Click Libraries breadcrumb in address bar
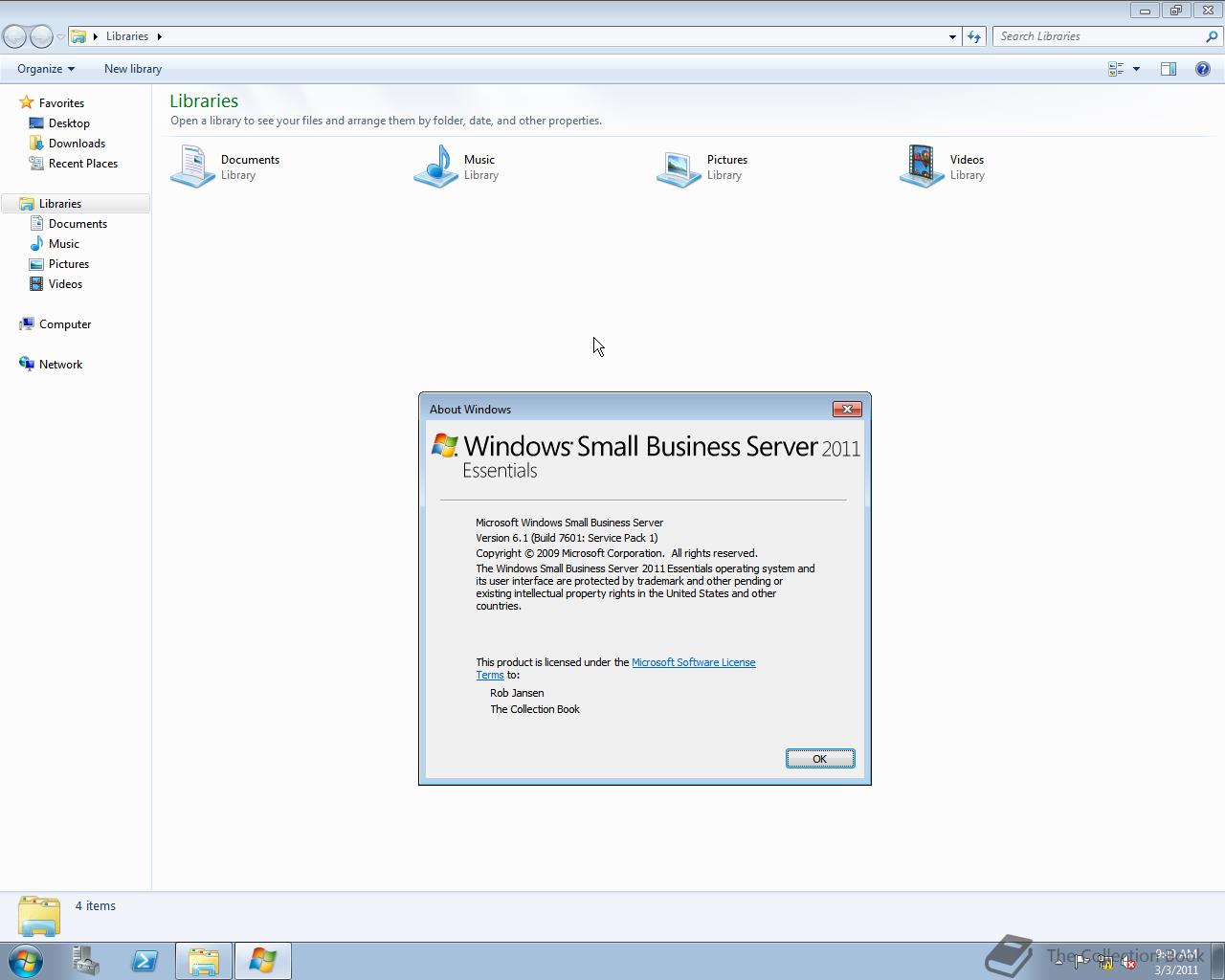This screenshot has height=980, width=1225. [127, 36]
